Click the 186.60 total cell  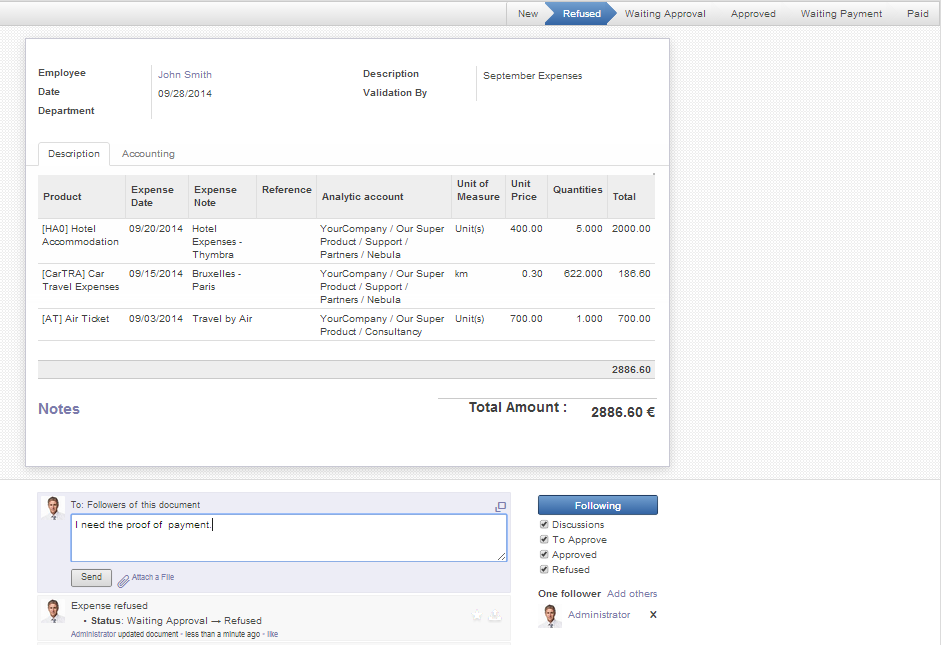click(634, 274)
